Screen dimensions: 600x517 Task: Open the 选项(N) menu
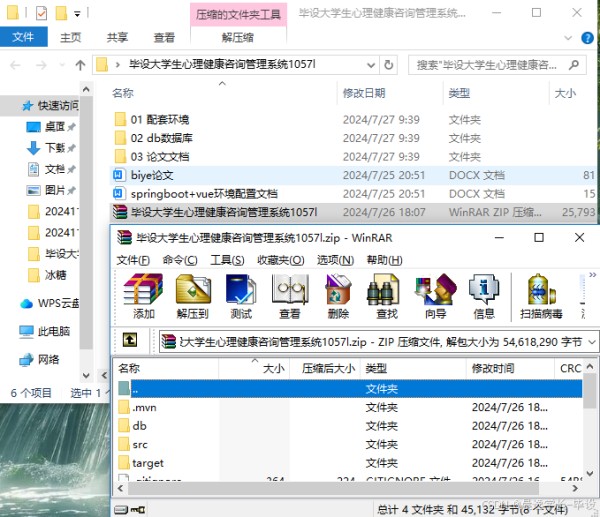[x=335, y=260]
